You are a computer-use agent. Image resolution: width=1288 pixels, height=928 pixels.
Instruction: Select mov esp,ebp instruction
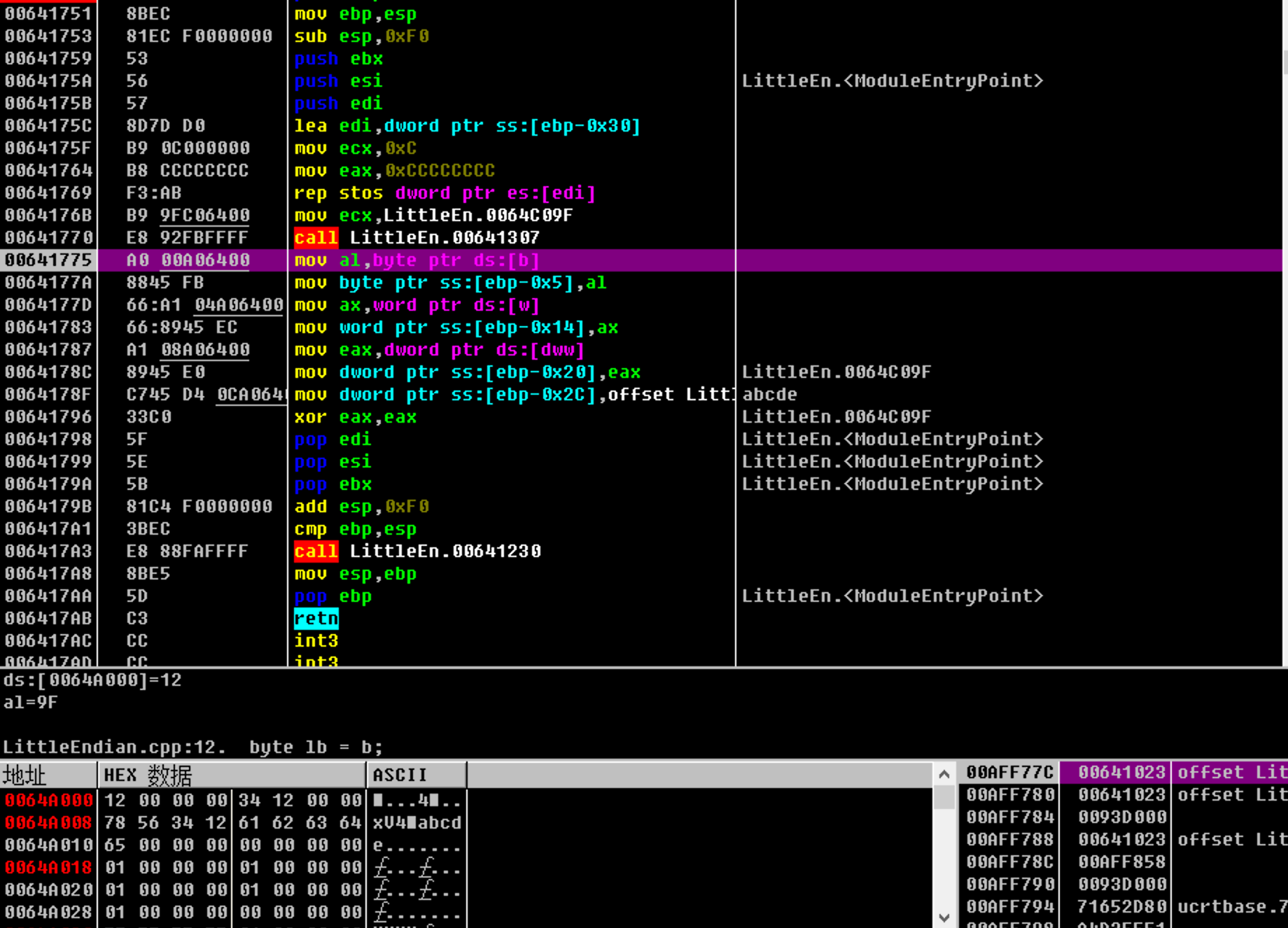356,574
